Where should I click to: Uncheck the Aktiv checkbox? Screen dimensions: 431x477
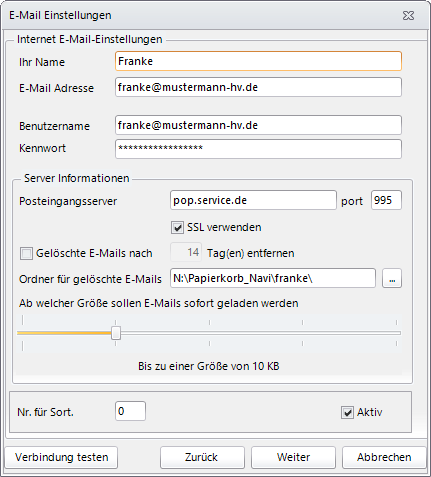tap(347, 413)
